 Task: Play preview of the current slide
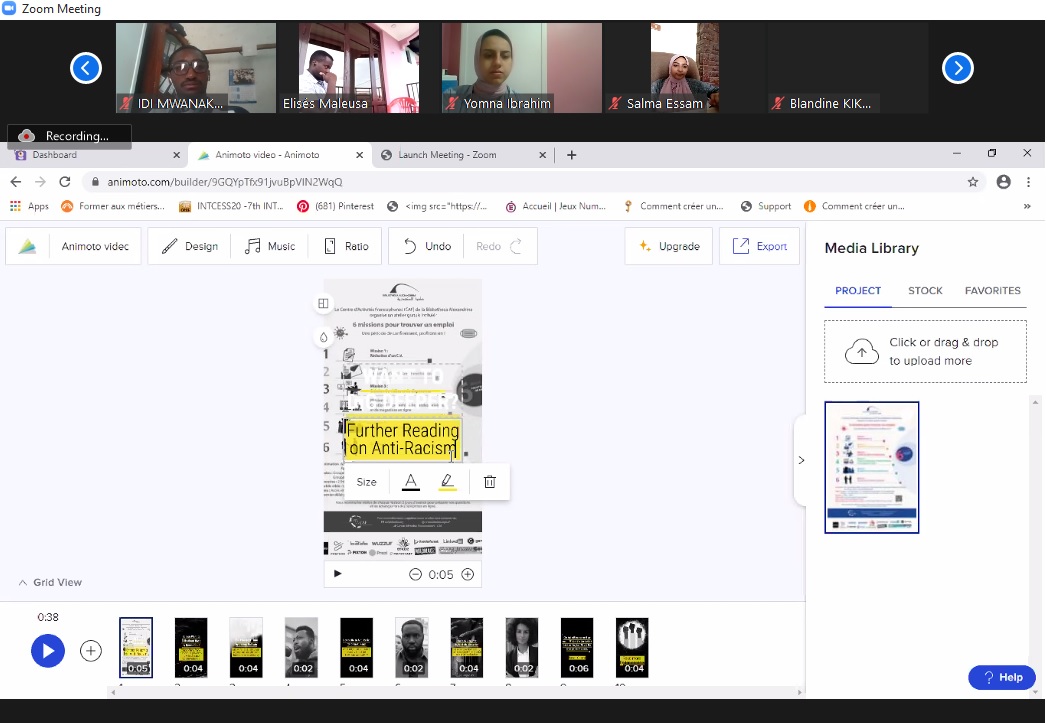tap(338, 574)
